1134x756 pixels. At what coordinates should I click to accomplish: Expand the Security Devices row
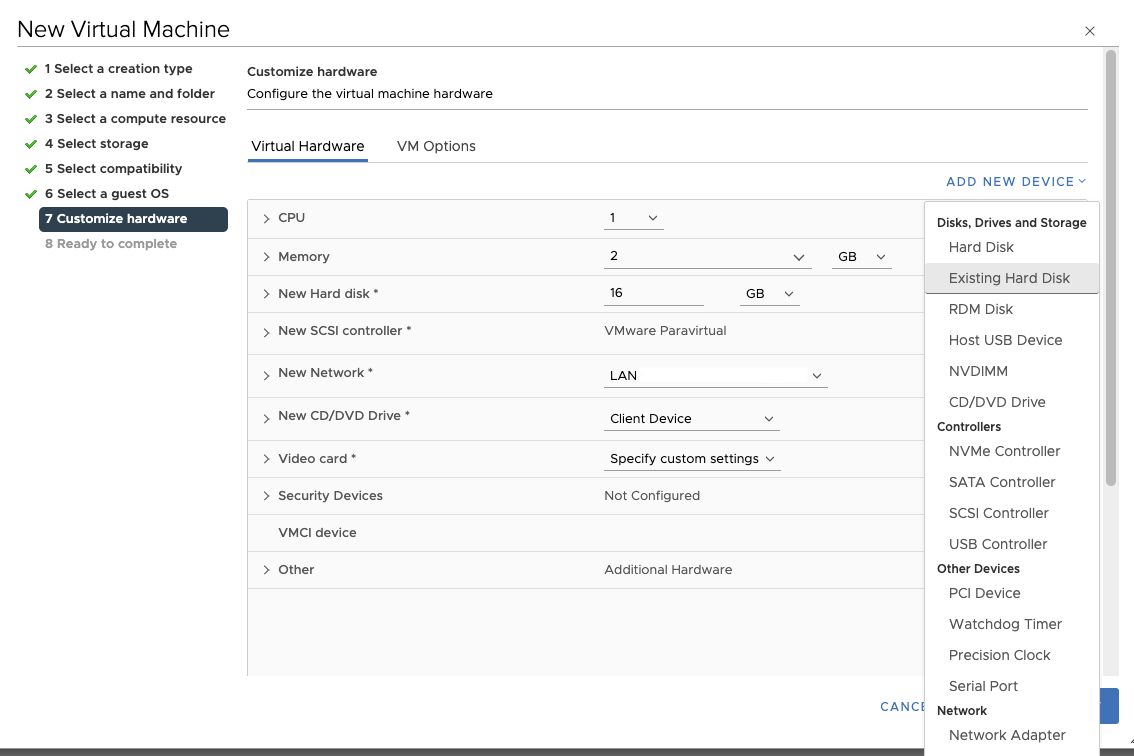267,496
